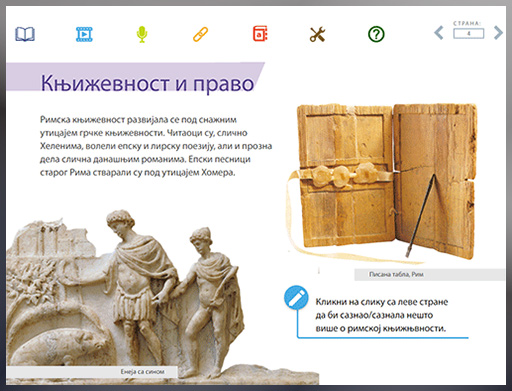Viewport: 512px width, 391px height.
Task: Show help with the question mark icon
Action: pos(376,34)
